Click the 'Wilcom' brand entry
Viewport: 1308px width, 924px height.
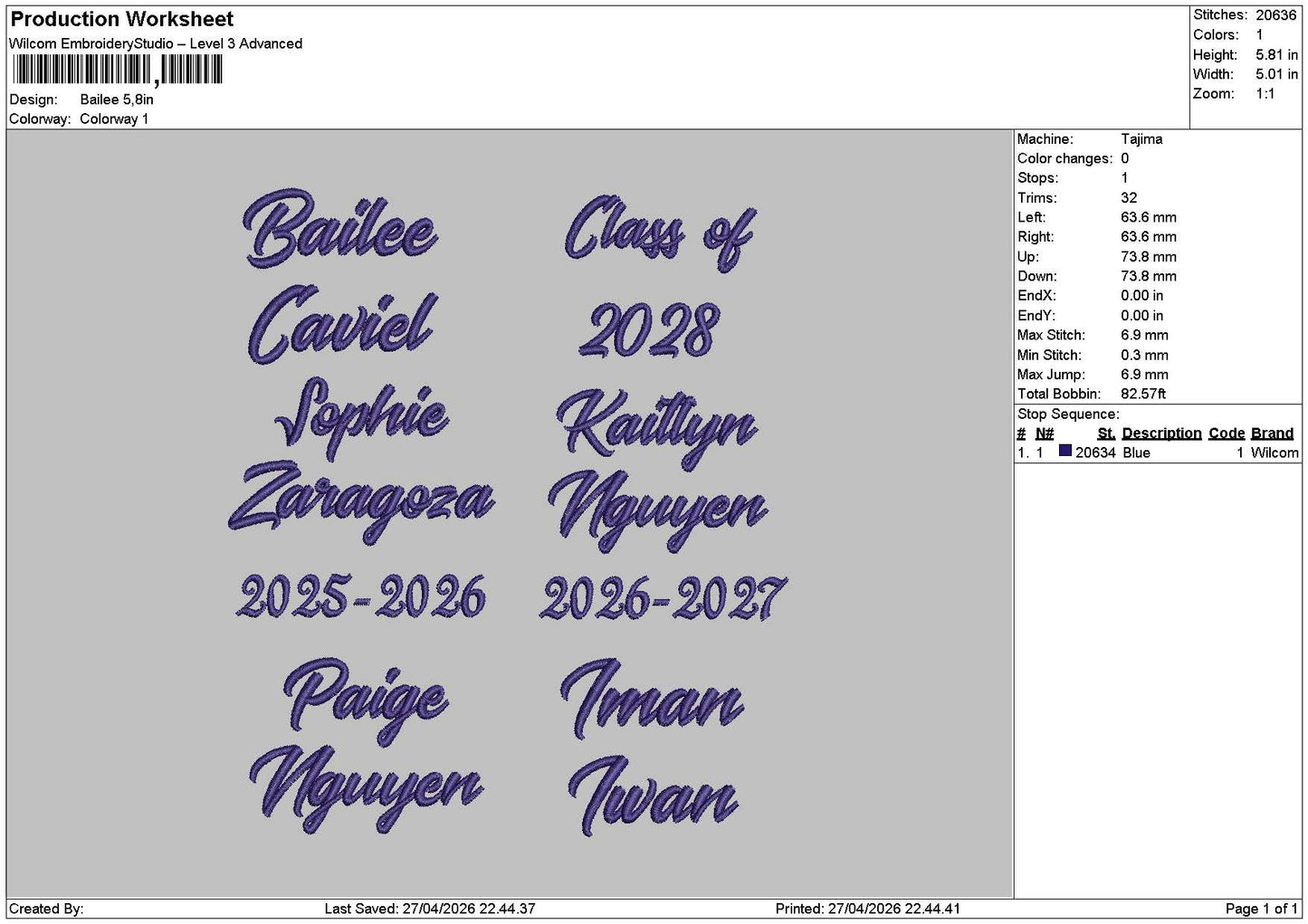point(1275,452)
